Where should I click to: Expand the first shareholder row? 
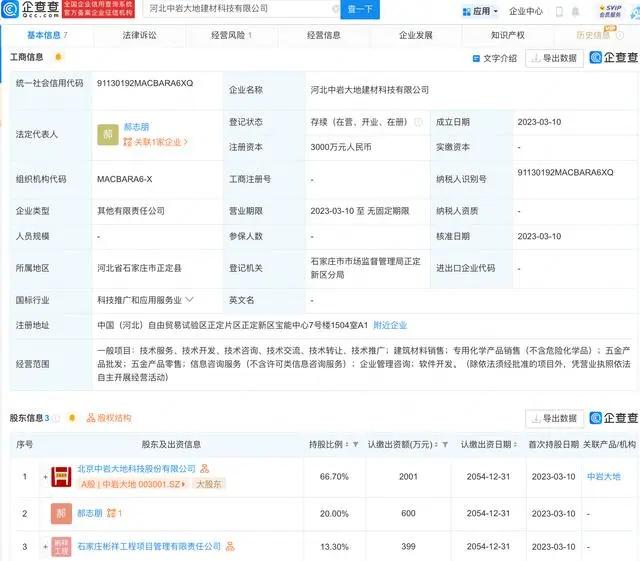tap(45, 477)
